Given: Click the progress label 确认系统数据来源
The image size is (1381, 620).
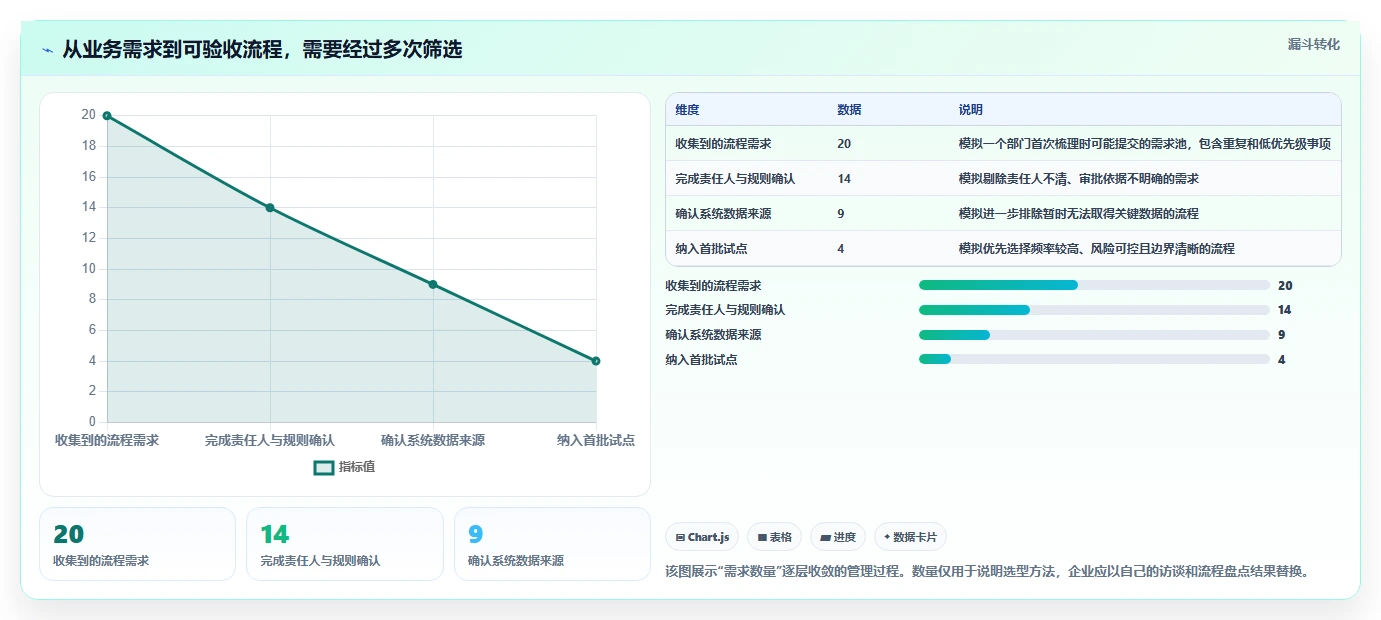Looking at the screenshot, I should [713, 335].
